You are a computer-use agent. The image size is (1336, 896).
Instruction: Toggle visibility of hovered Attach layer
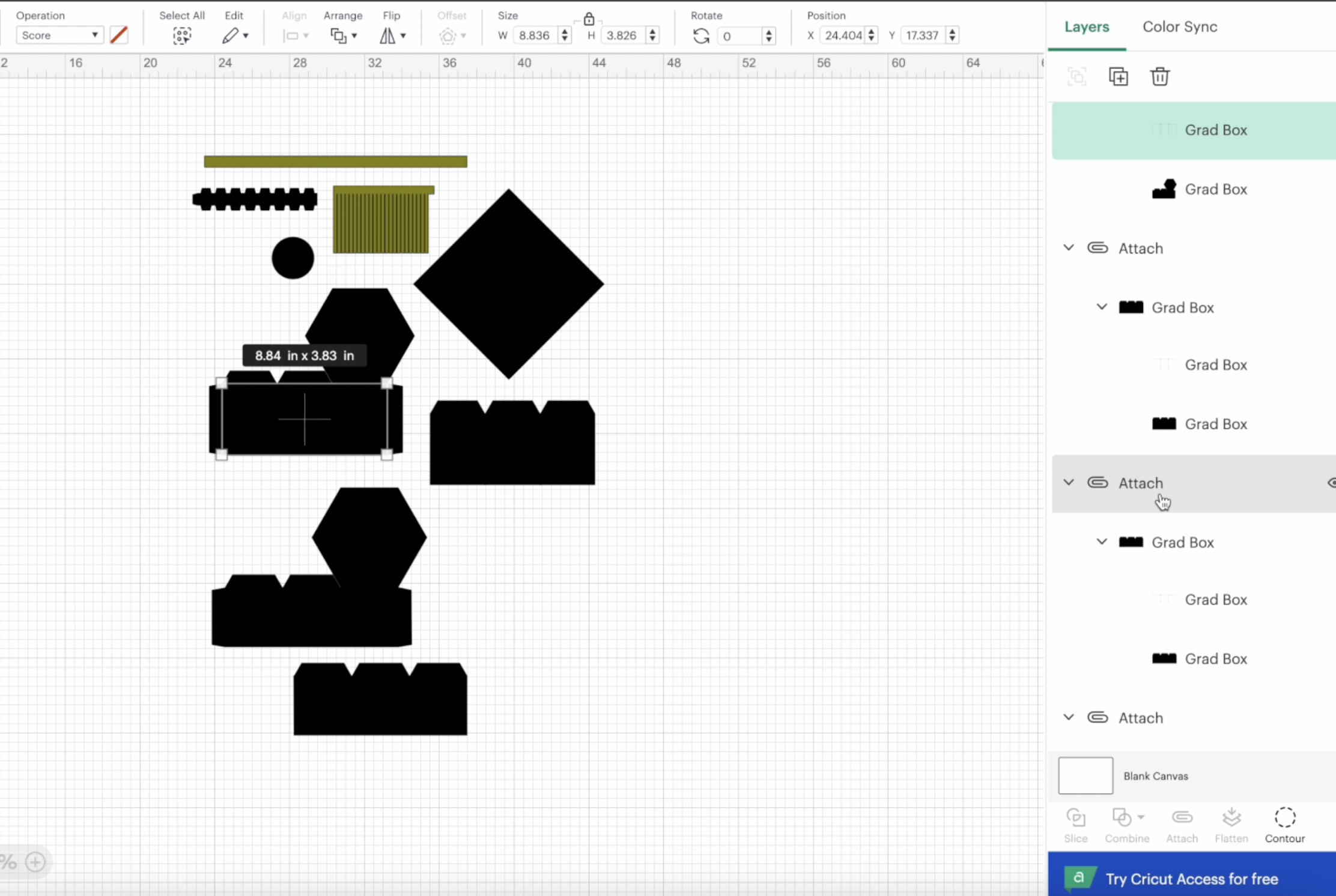pyautogui.click(x=1331, y=483)
